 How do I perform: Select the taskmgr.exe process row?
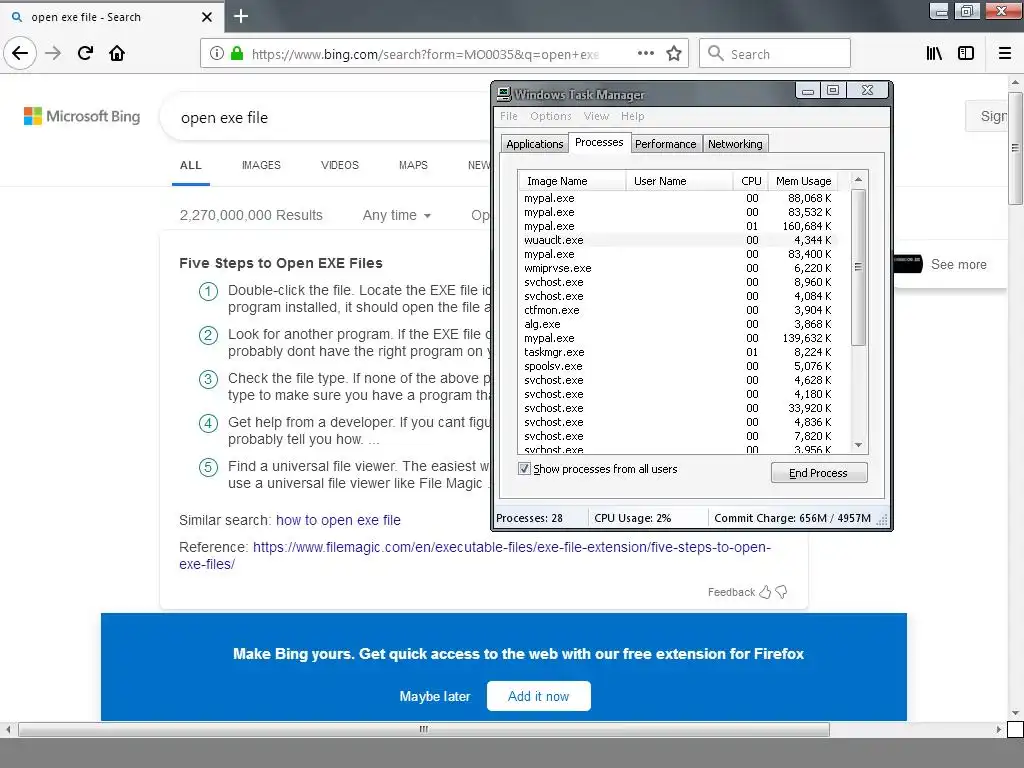678,352
